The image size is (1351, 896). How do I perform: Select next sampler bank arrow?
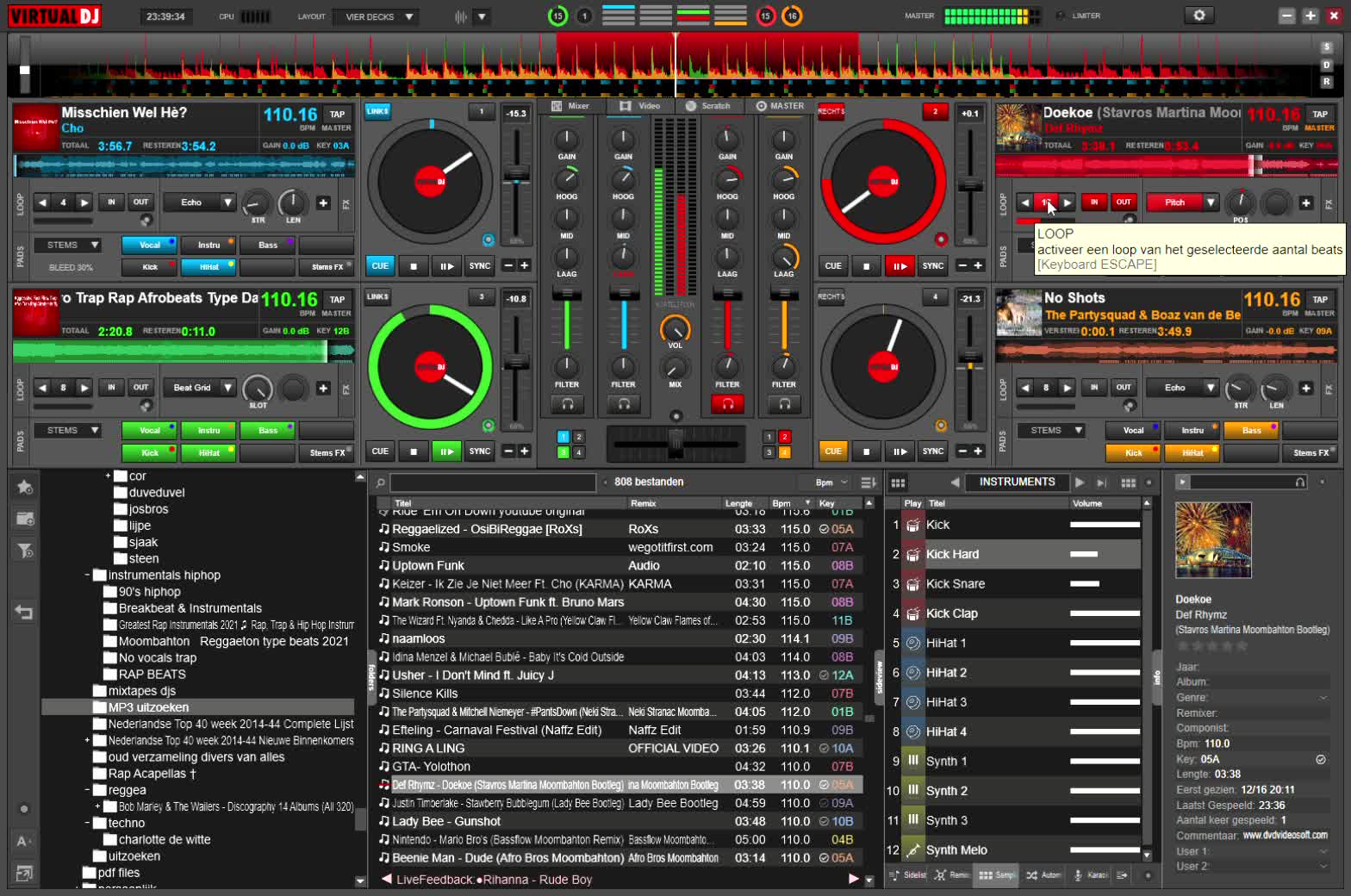pos(1080,482)
